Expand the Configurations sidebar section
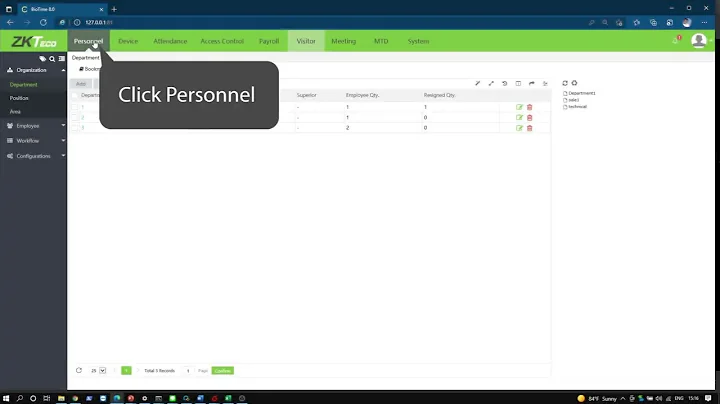 point(33,156)
